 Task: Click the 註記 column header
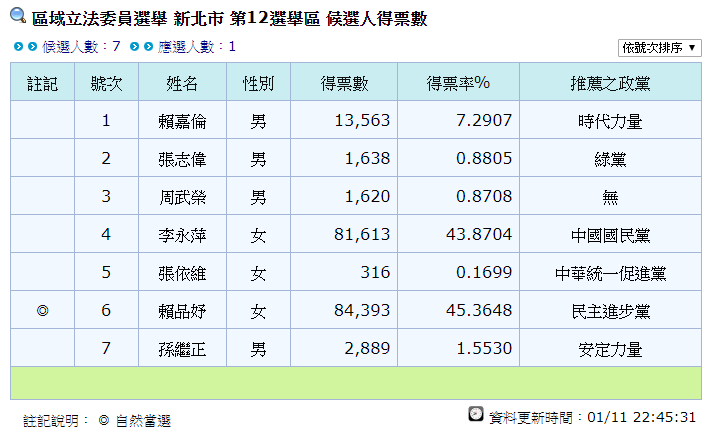(43, 83)
